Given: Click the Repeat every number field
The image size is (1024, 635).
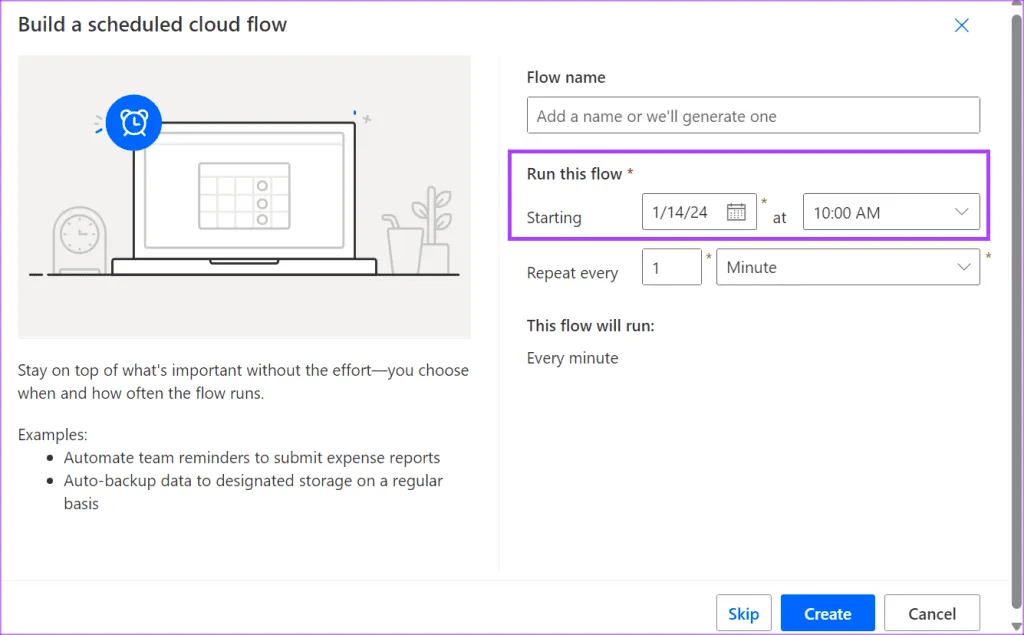Looking at the screenshot, I should point(671,268).
